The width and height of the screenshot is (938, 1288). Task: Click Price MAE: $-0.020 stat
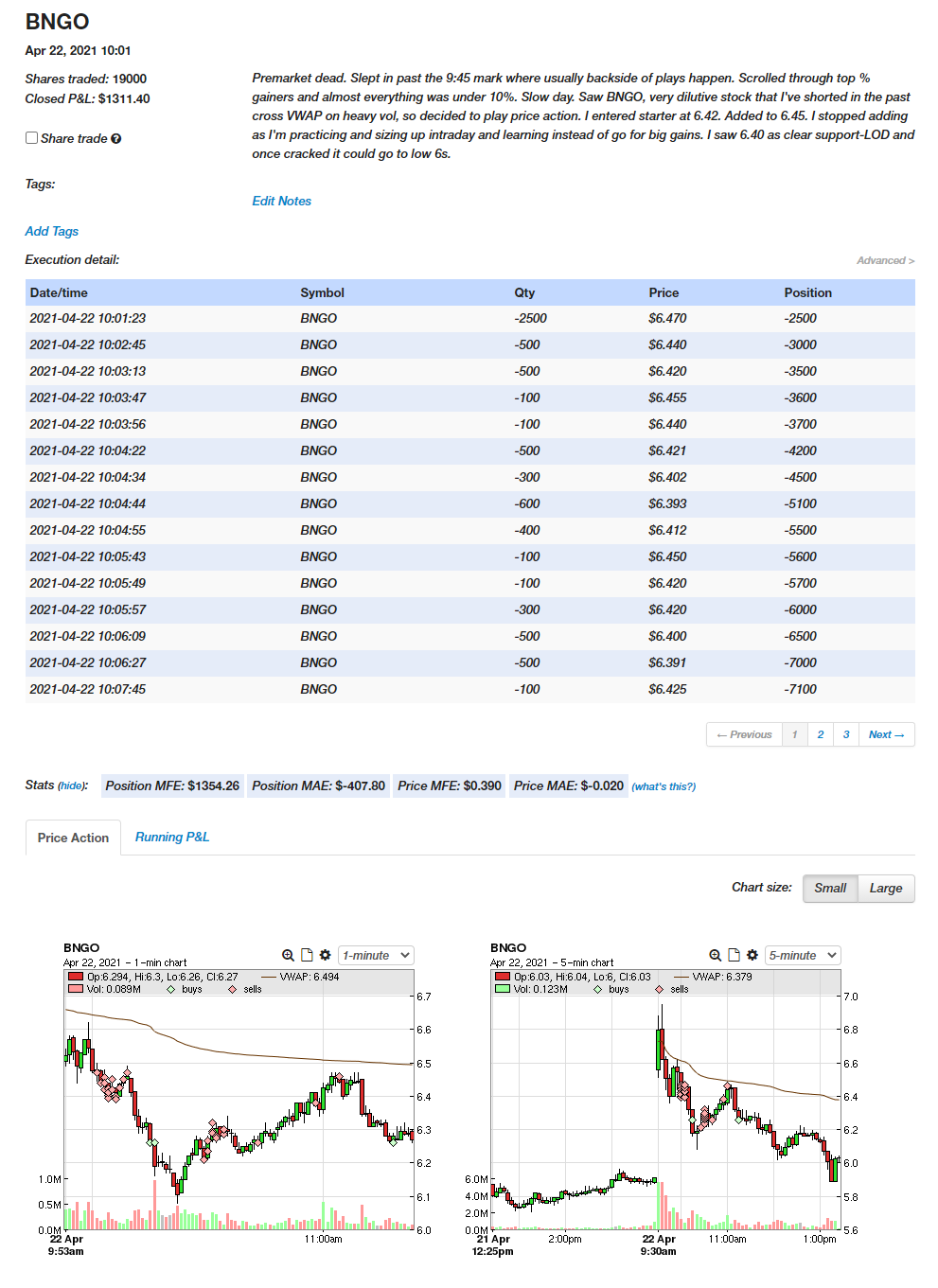[x=569, y=785]
